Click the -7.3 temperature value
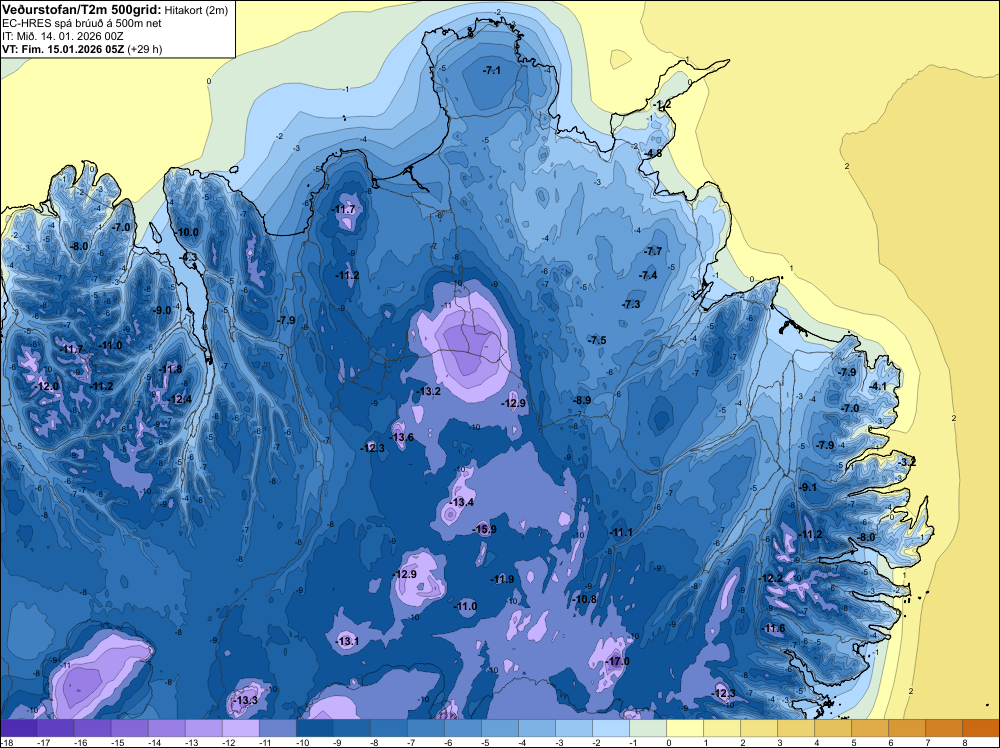Screen dimensions: 1000x748 (x=631, y=305)
